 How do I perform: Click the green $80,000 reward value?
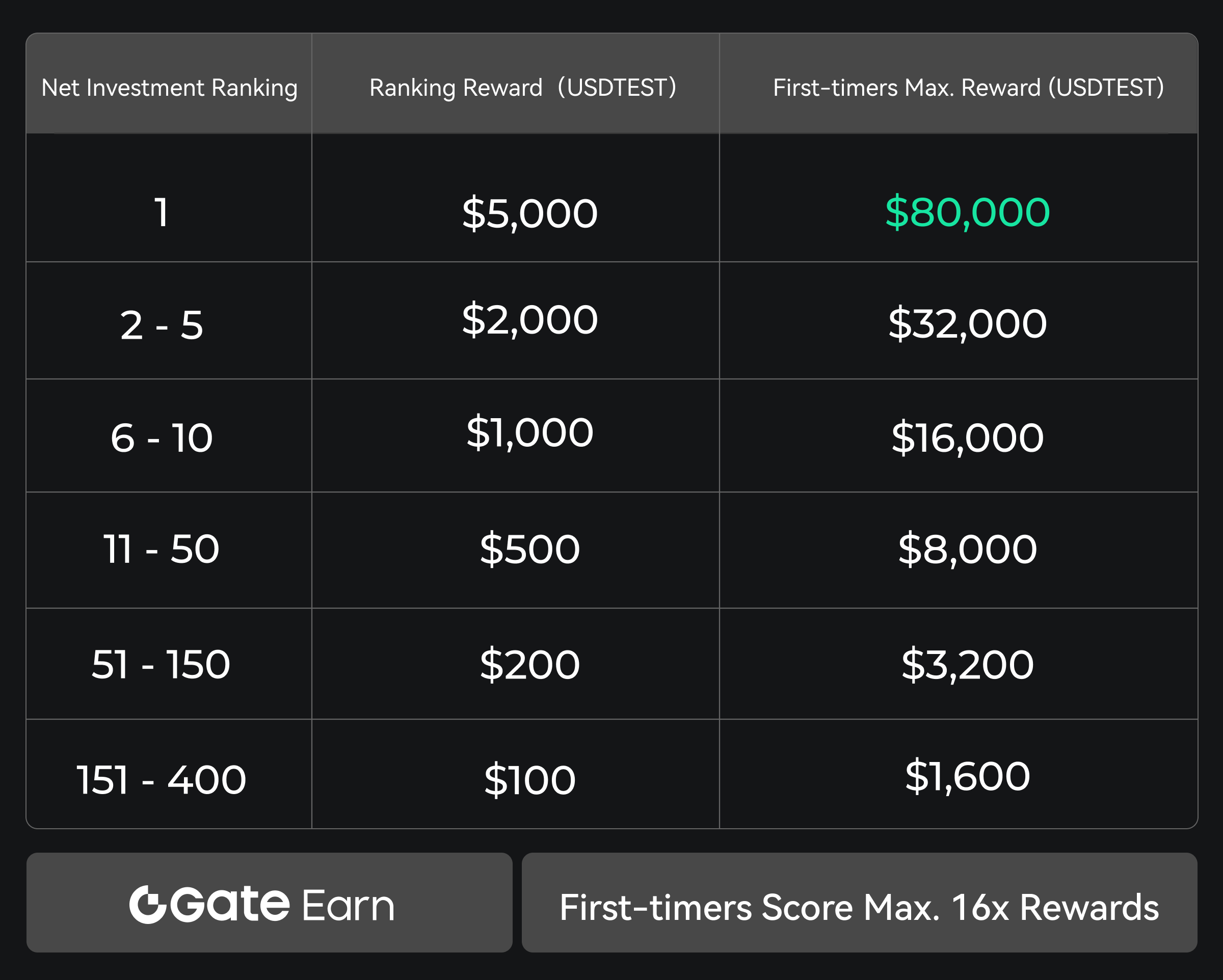[967, 212]
